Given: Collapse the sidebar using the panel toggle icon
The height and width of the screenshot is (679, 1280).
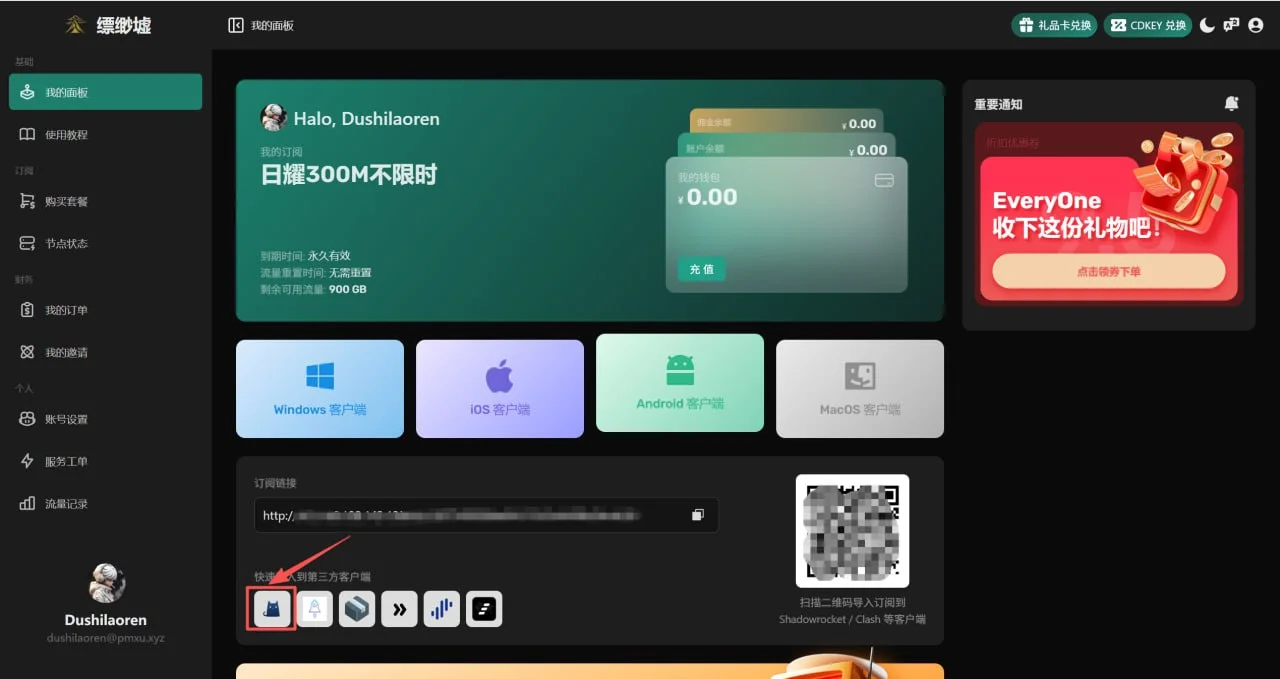Looking at the screenshot, I should [236, 25].
